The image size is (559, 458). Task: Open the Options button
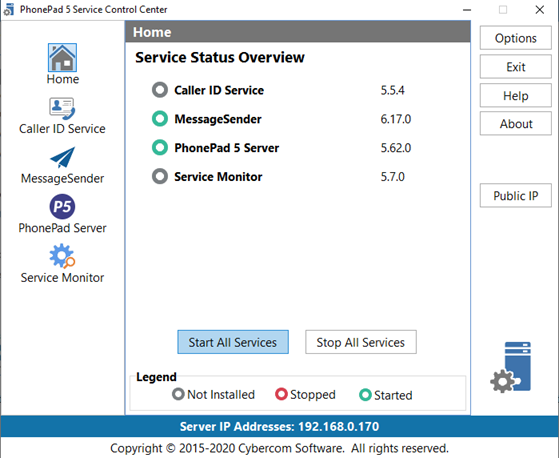(516, 38)
